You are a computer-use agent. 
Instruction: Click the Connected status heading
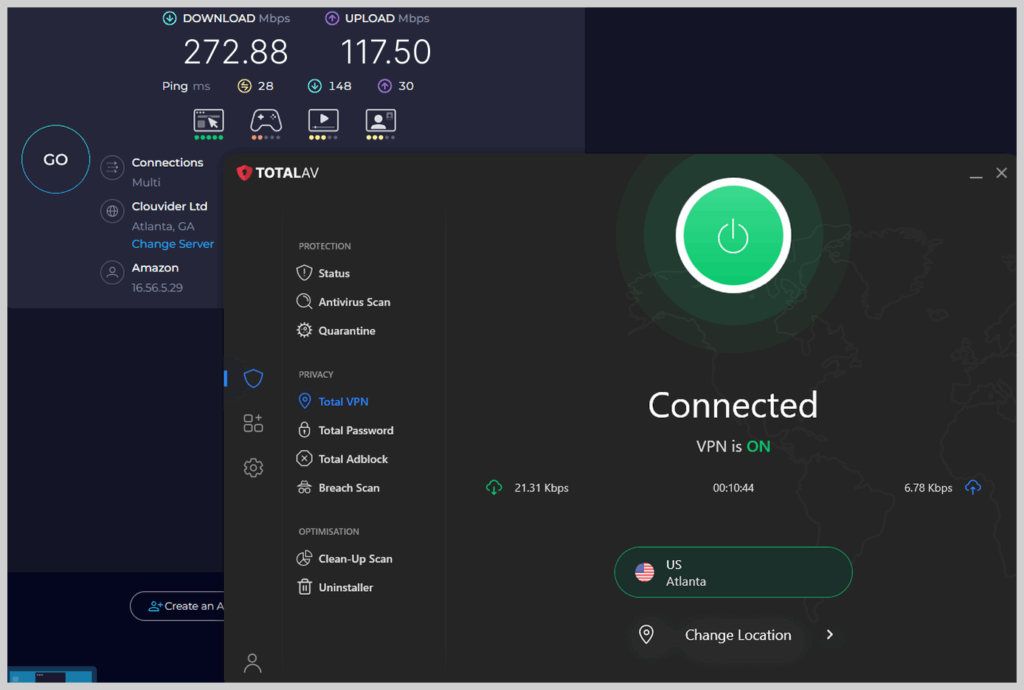pos(733,405)
